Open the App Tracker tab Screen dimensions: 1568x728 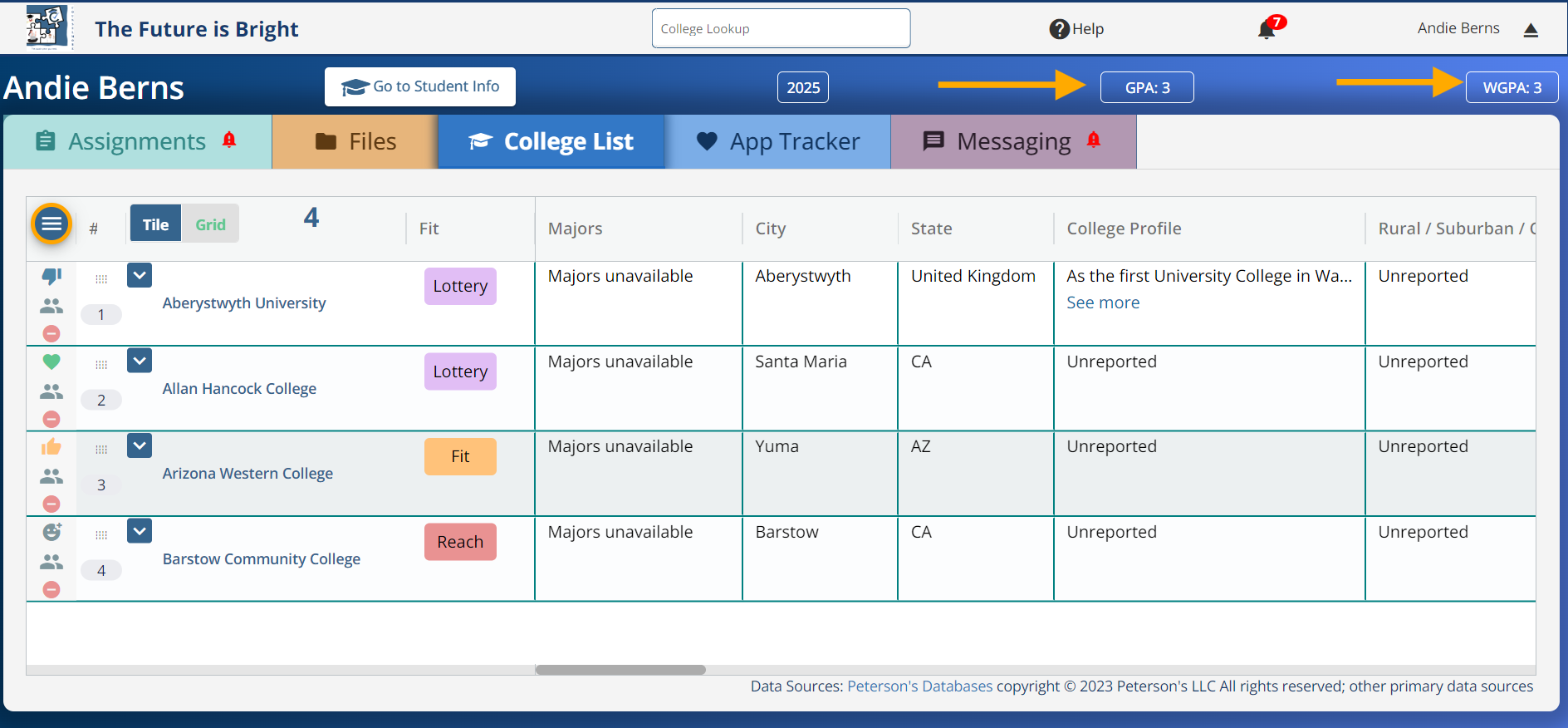click(x=777, y=141)
